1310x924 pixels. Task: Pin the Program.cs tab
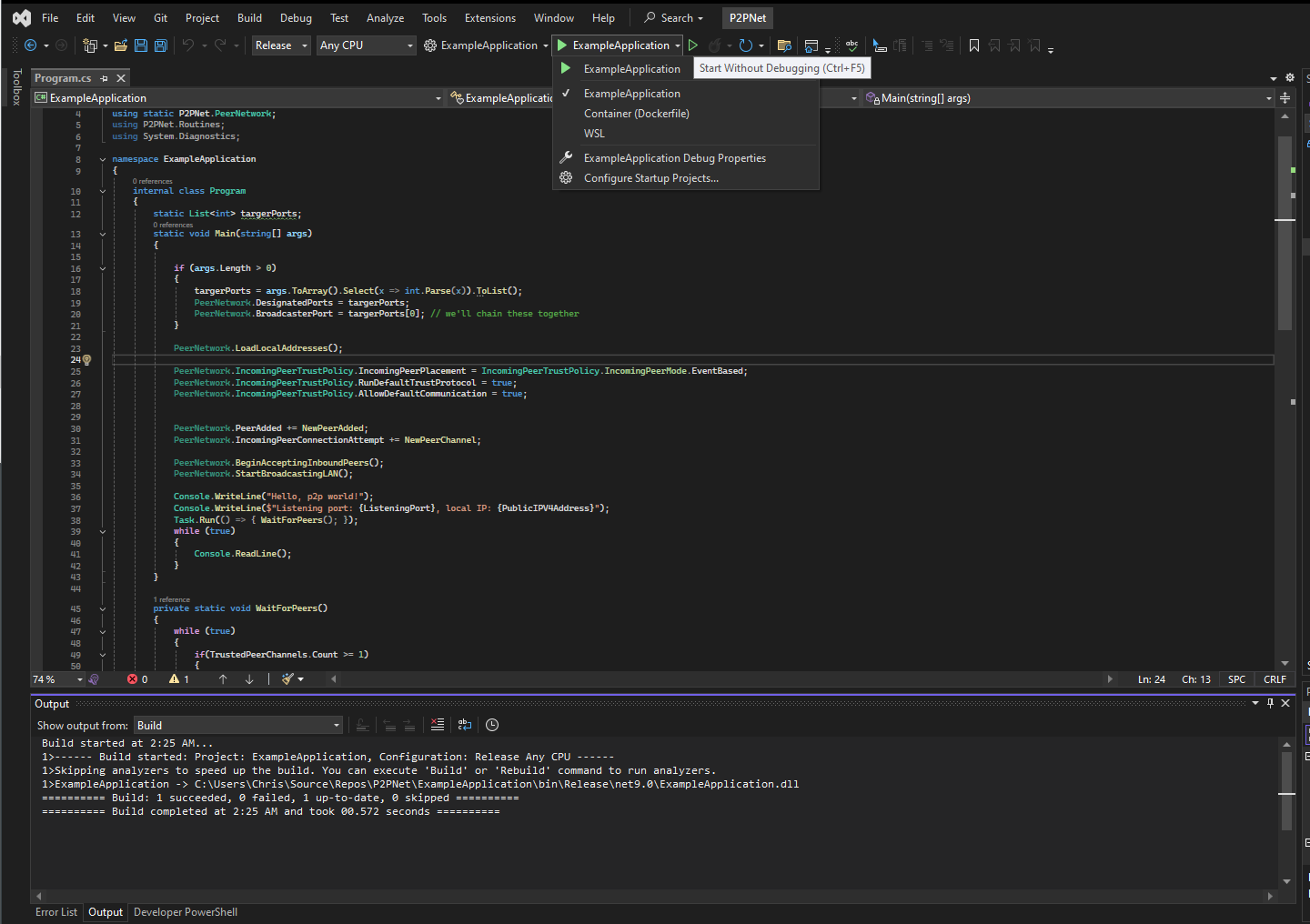point(104,78)
